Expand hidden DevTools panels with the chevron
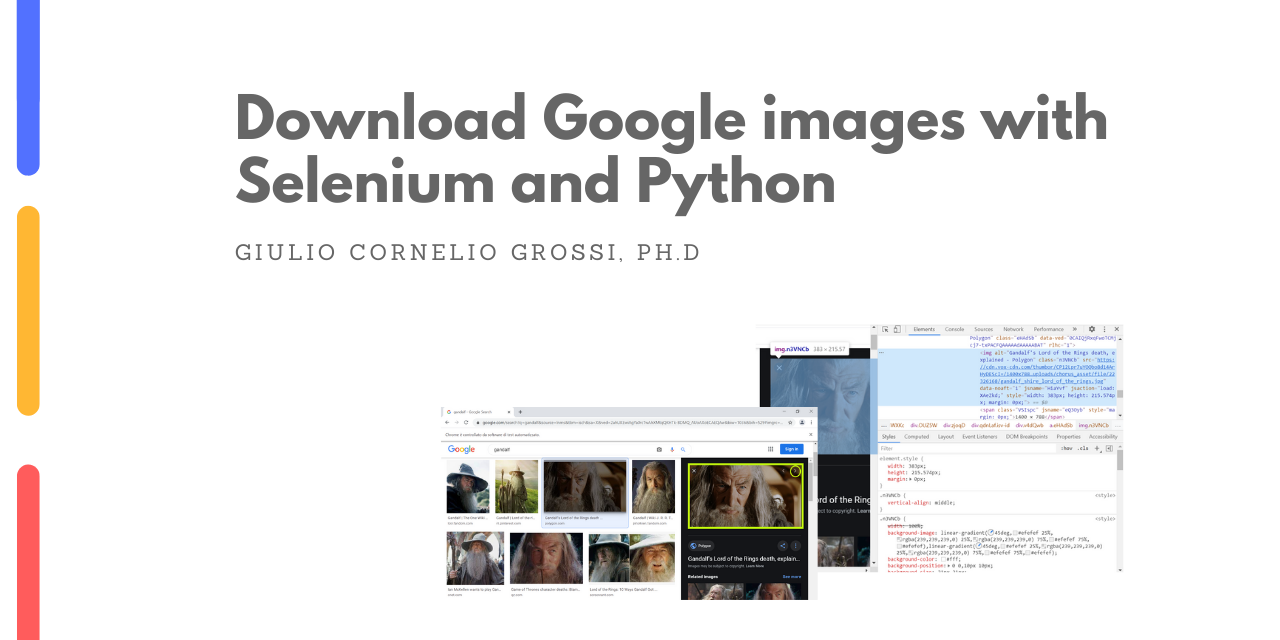 coord(1075,329)
